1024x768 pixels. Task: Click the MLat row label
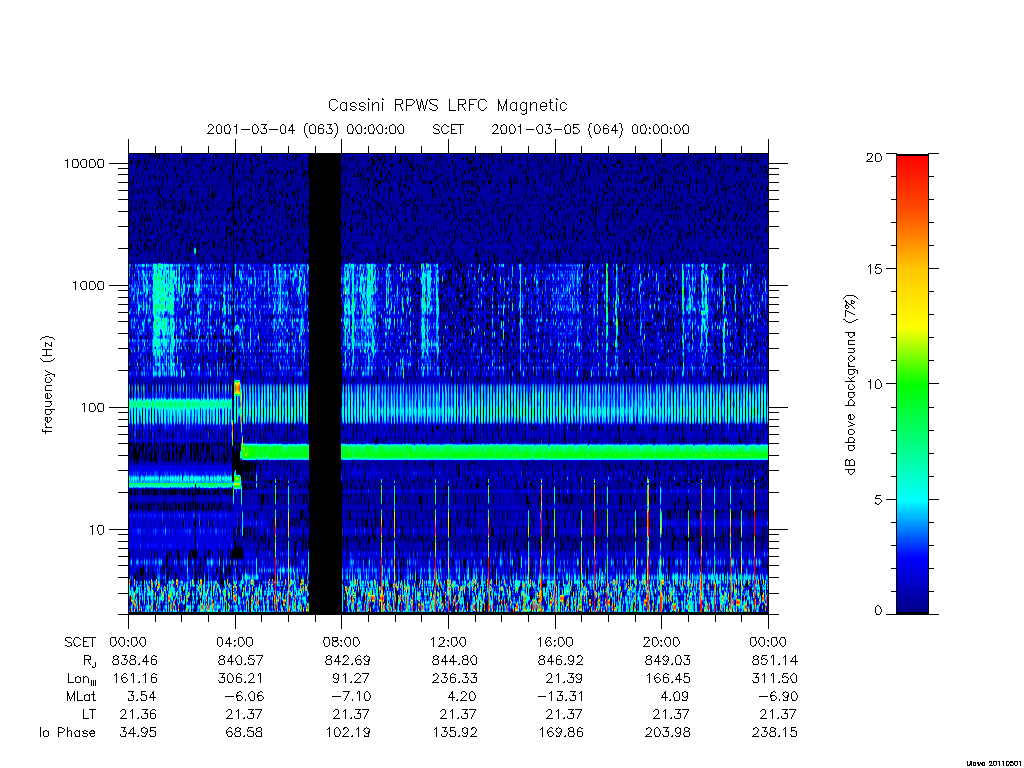pos(81,697)
